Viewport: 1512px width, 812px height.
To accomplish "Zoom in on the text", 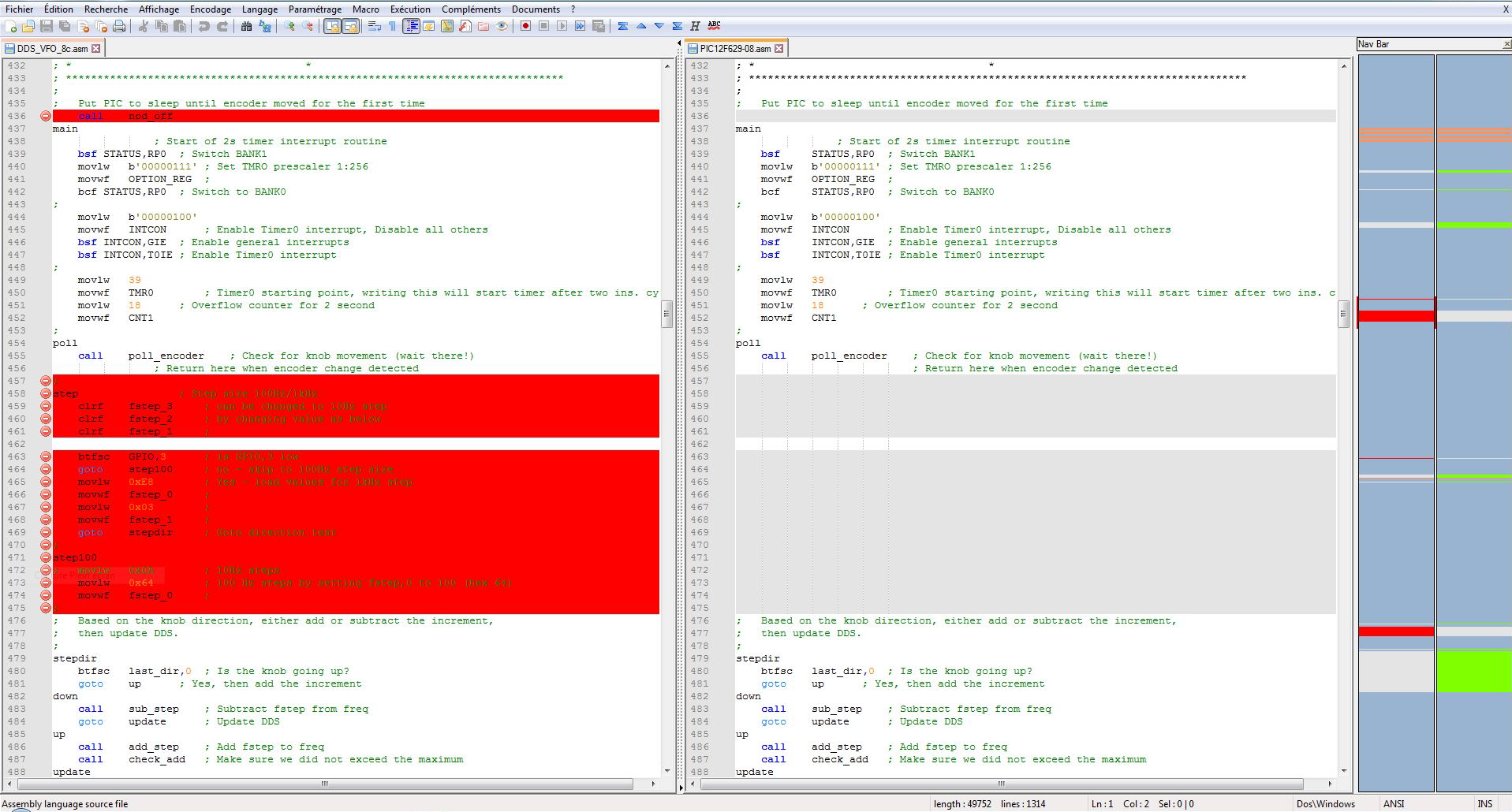I will 289,26.
